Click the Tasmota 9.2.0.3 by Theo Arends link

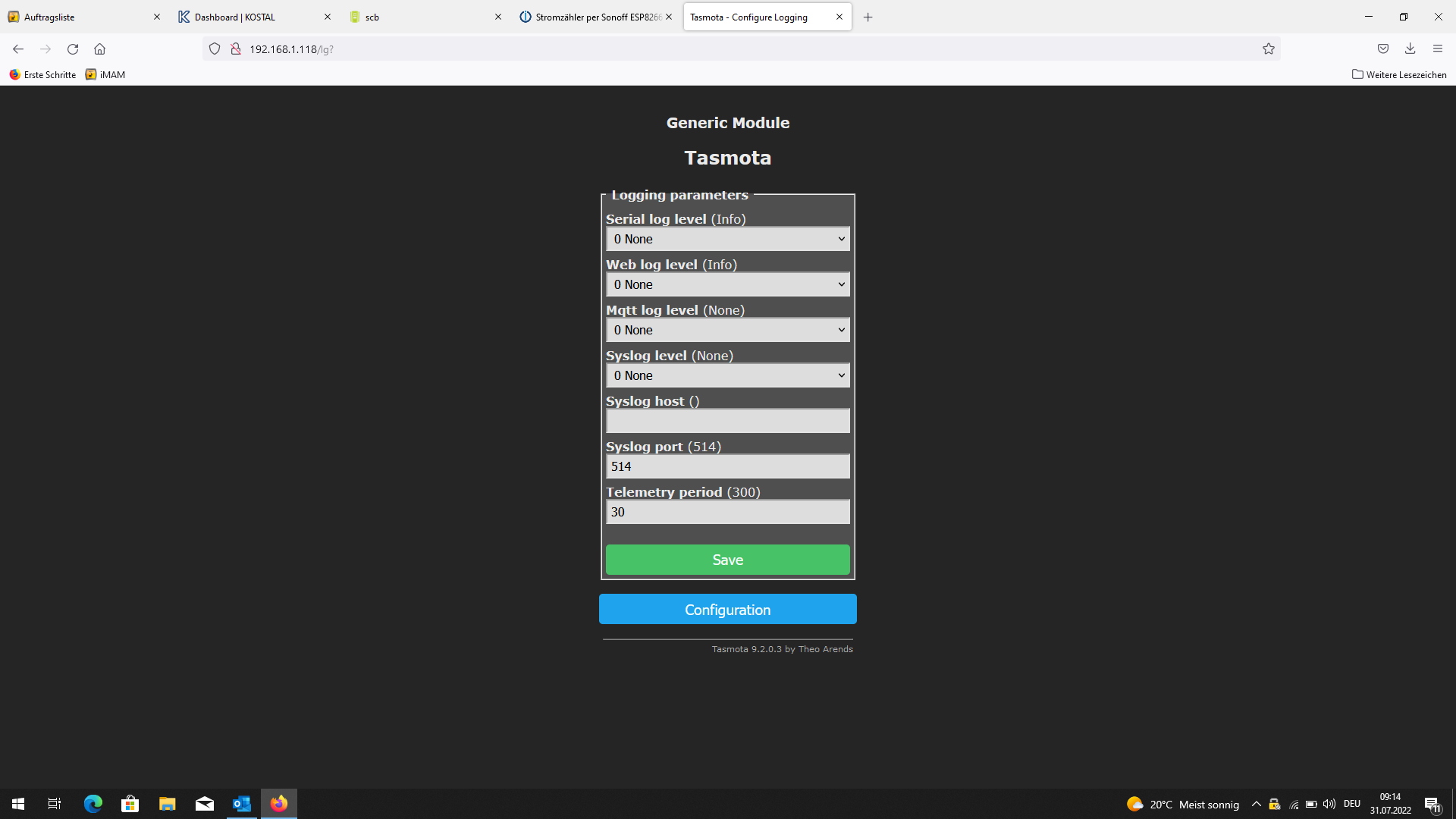[x=782, y=649]
